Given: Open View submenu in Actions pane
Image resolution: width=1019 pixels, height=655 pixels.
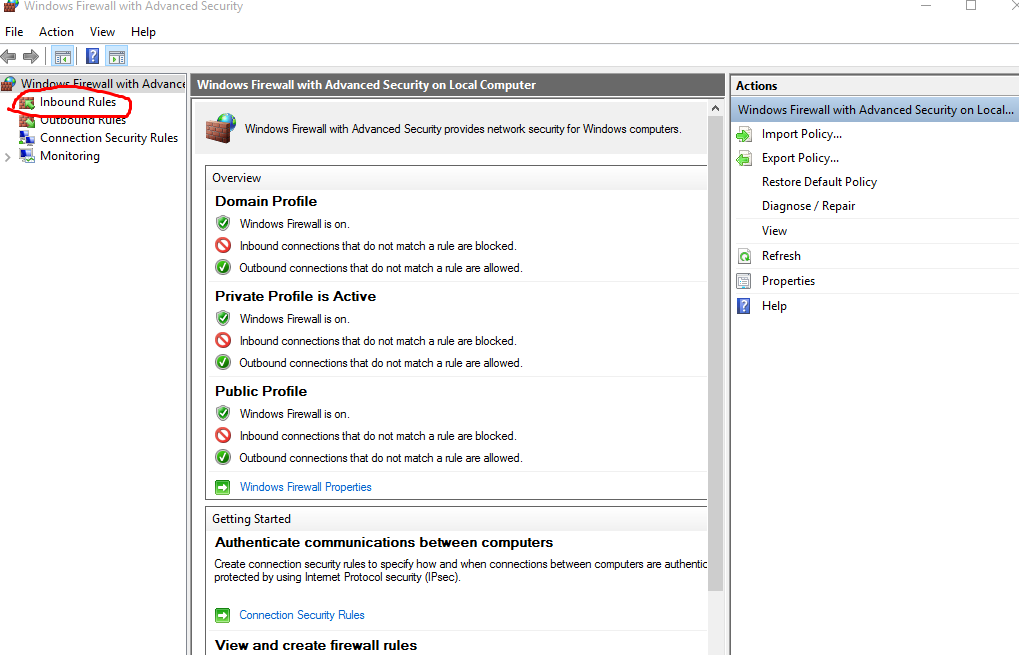Looking at the screenshot, I should click(x=775, y=231).
